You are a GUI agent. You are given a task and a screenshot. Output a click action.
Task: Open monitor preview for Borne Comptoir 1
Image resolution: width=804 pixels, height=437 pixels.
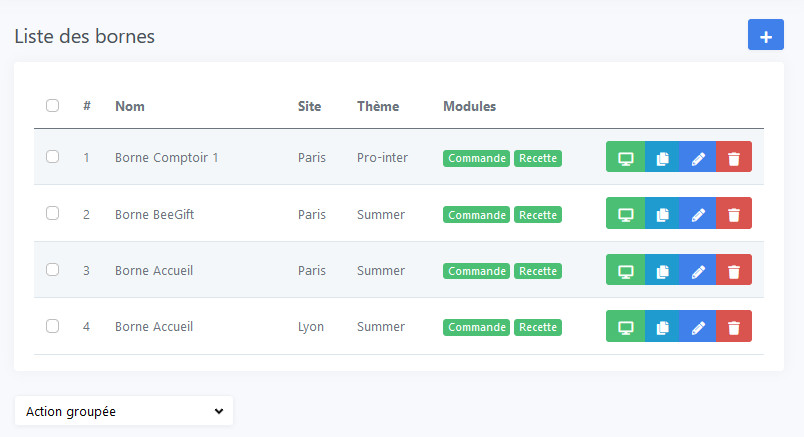pyautogui.click(x=625, y=157)
